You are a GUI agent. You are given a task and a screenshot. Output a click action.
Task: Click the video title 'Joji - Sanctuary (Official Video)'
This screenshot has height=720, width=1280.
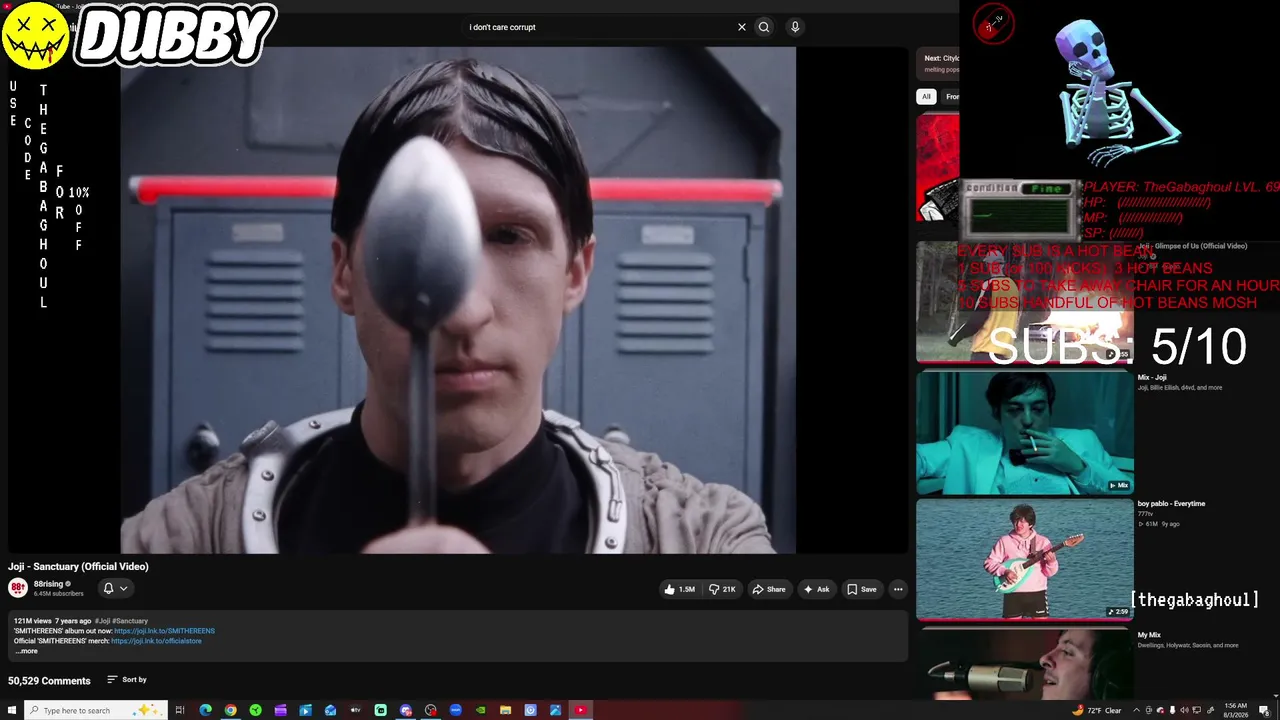pyautogui.click(x=78, y=567)
